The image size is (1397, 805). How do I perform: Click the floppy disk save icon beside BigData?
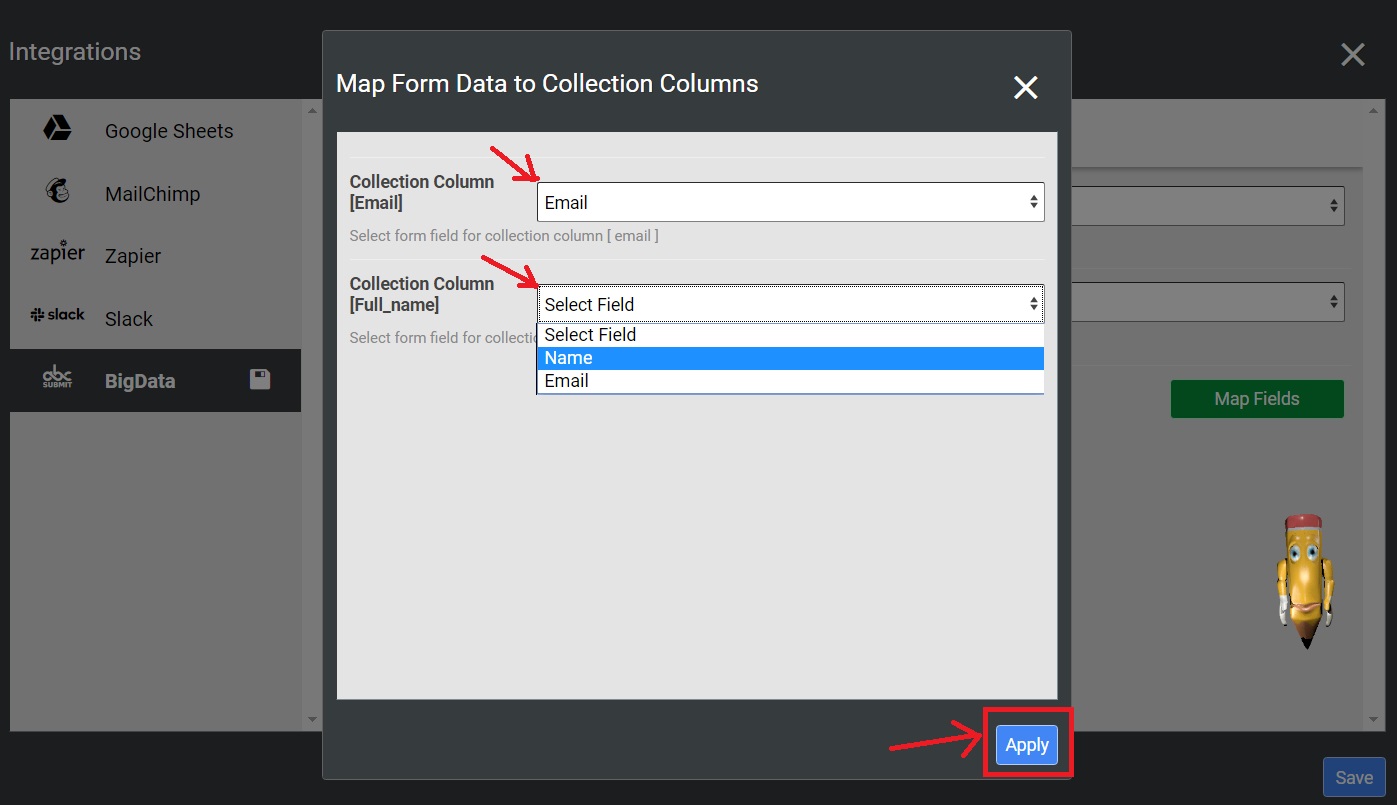260,379
